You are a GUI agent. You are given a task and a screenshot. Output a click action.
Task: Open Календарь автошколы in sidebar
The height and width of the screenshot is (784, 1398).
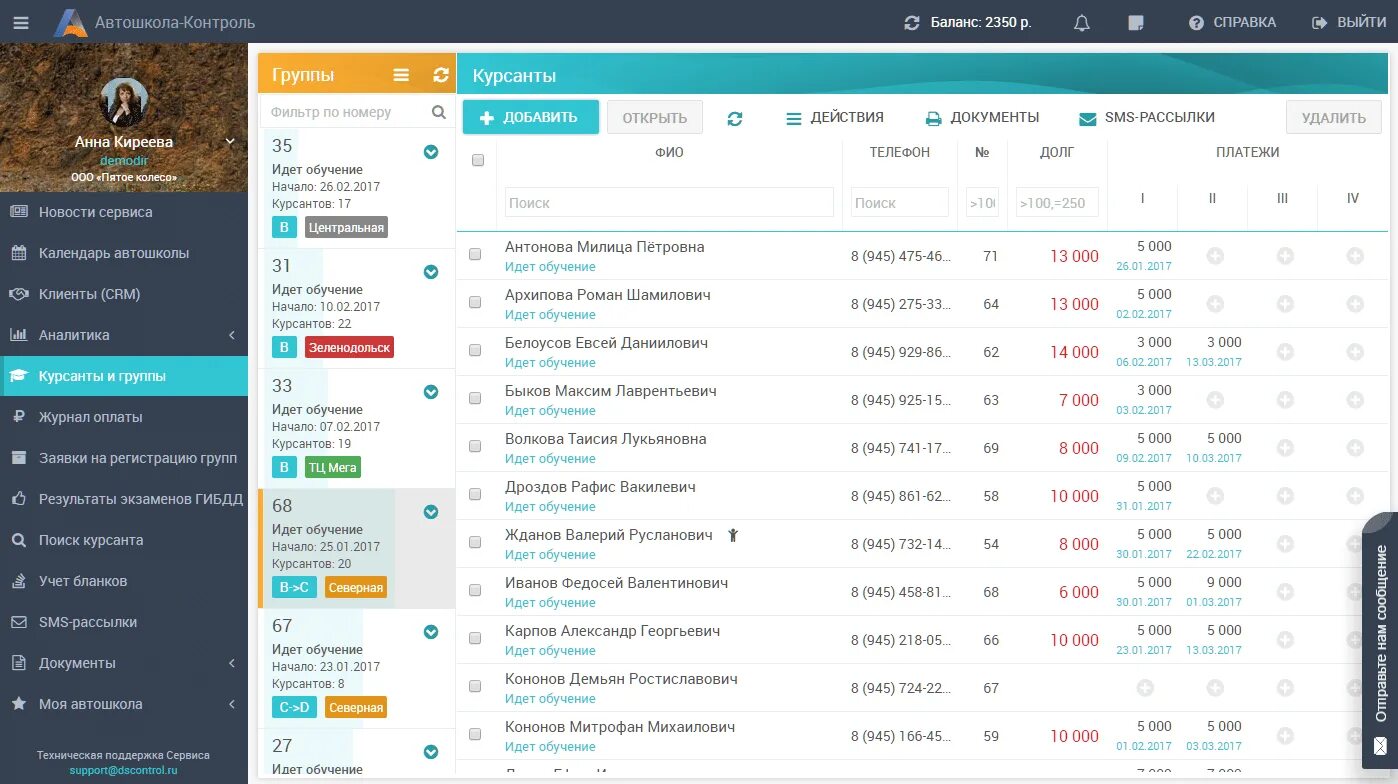(x=124, y=253)
